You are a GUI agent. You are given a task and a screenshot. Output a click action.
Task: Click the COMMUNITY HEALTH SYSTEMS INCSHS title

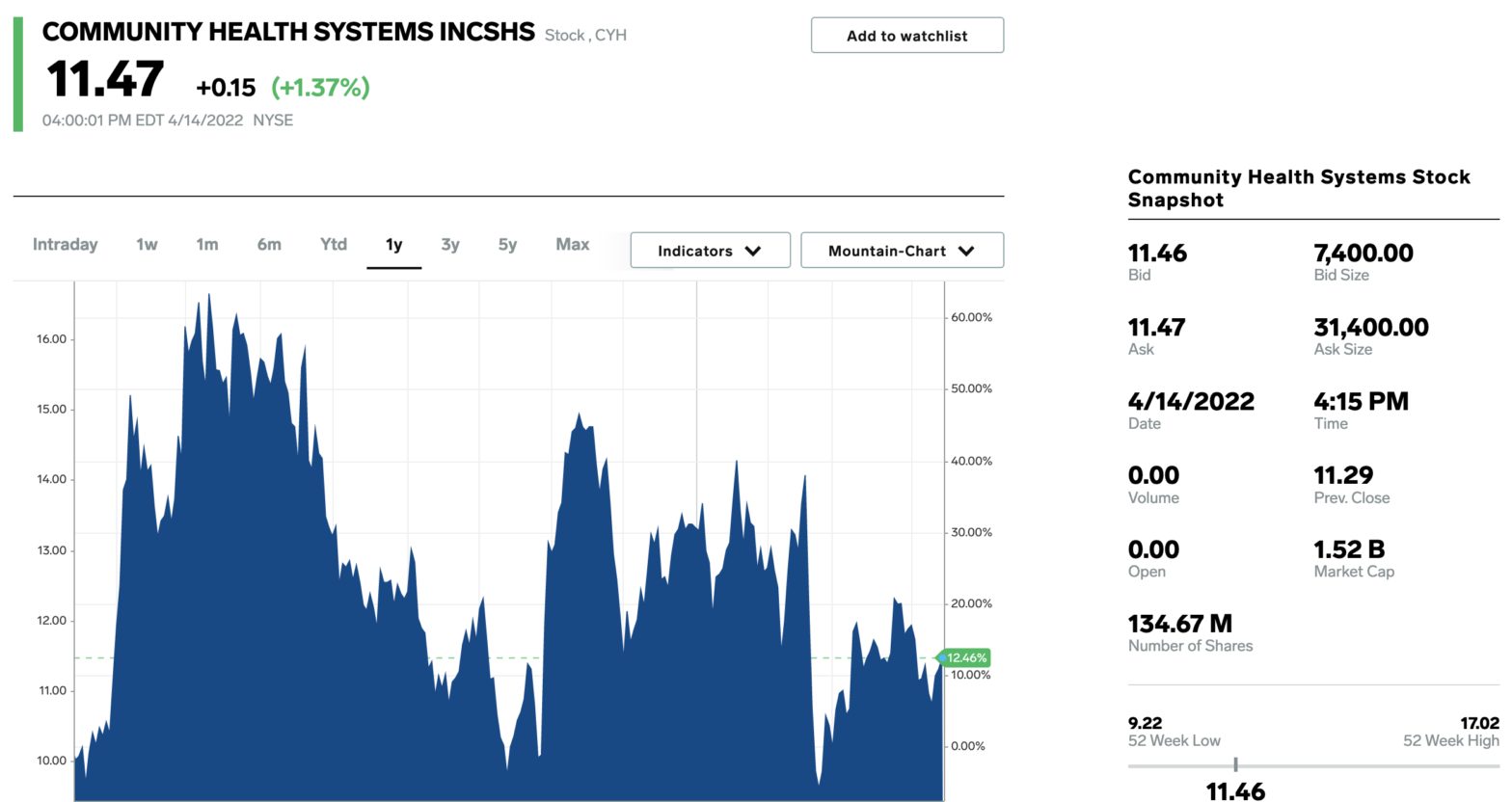[x=288, y=32]
